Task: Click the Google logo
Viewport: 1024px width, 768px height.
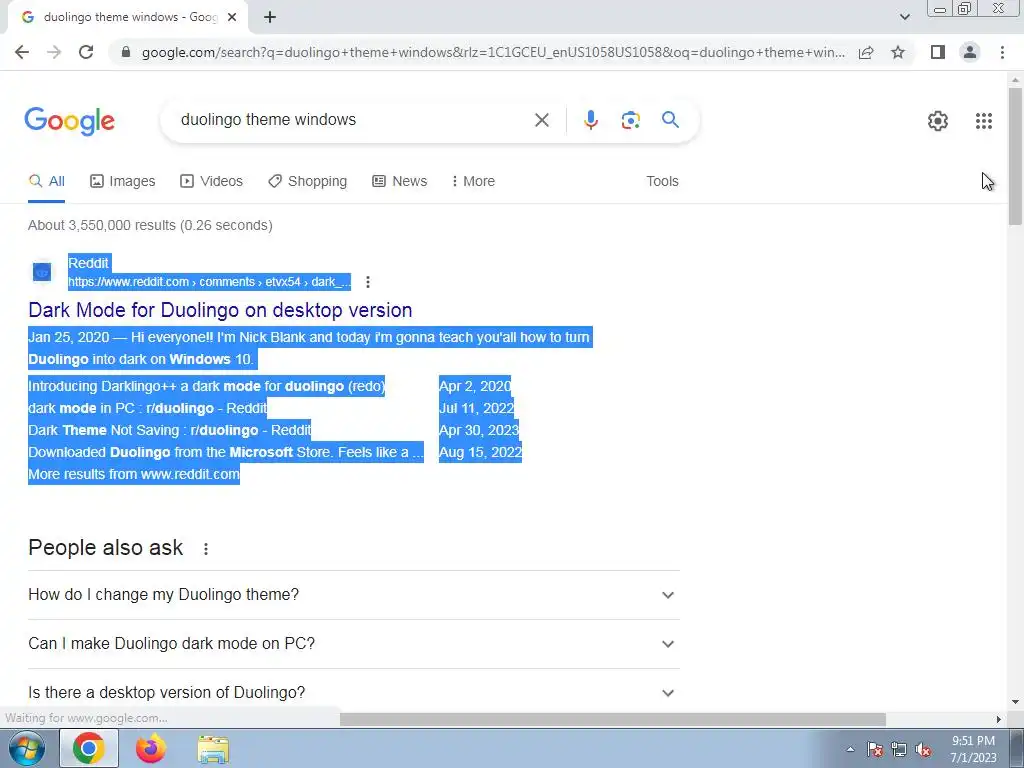Action: coord(70,121)
